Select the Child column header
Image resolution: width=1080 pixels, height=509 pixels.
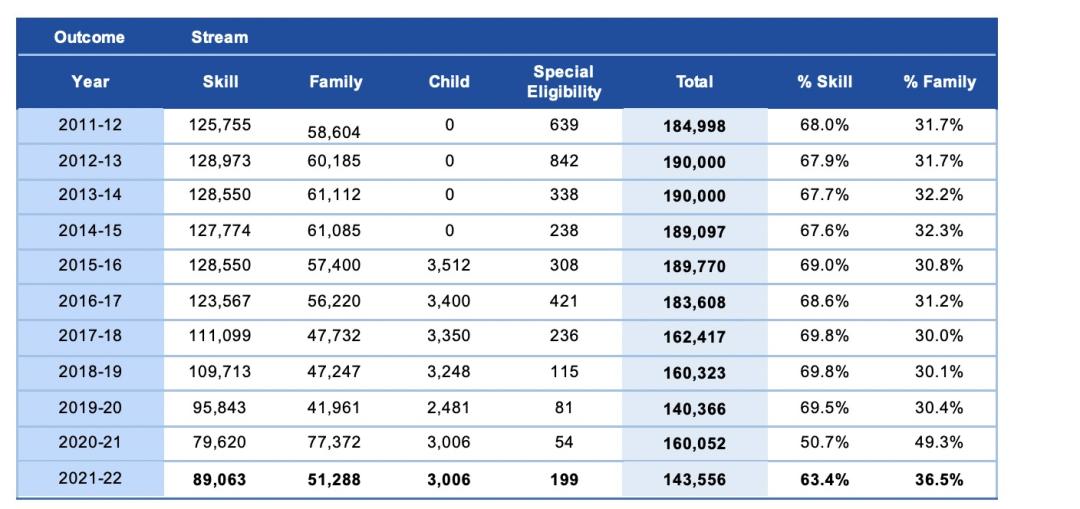coord(449,82)
